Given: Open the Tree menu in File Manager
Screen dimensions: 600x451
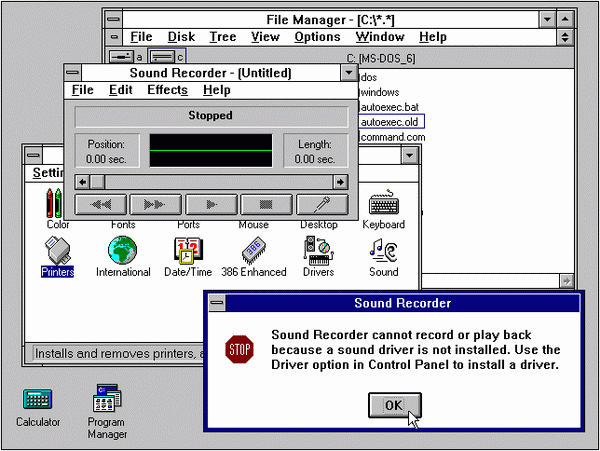Looking at the screenshot, I should pyautogui.click(x=222, y=37).
